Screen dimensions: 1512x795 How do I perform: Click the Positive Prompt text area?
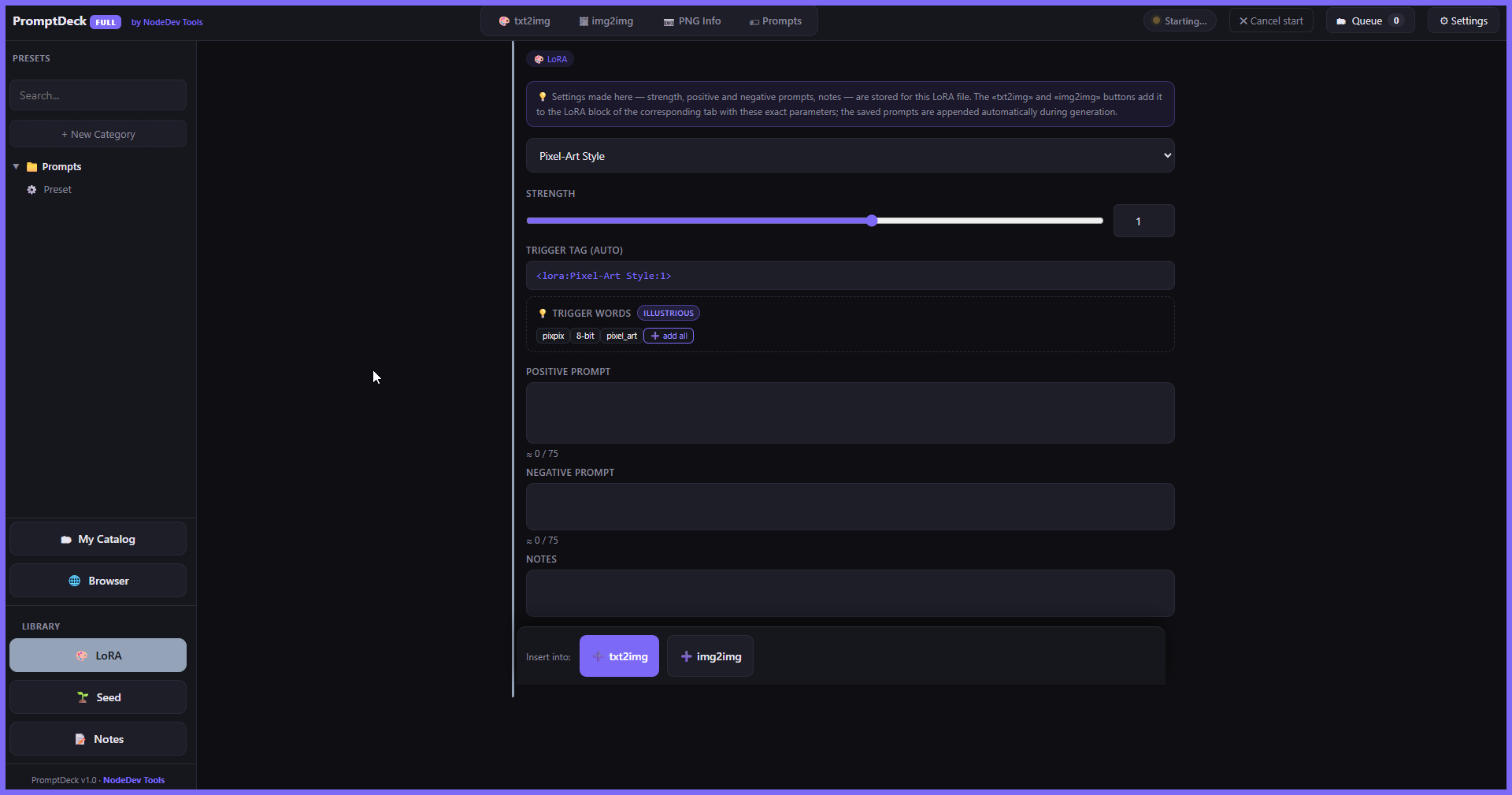click(850, 413)
